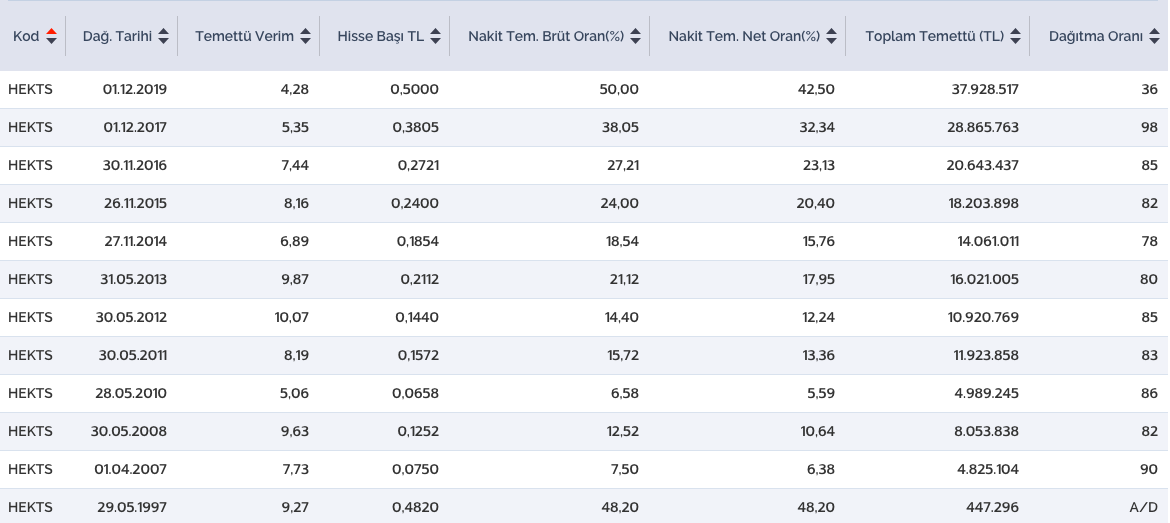Click dividend yield value 9,87
This screenshot has width=1170, height=523.
295,280
